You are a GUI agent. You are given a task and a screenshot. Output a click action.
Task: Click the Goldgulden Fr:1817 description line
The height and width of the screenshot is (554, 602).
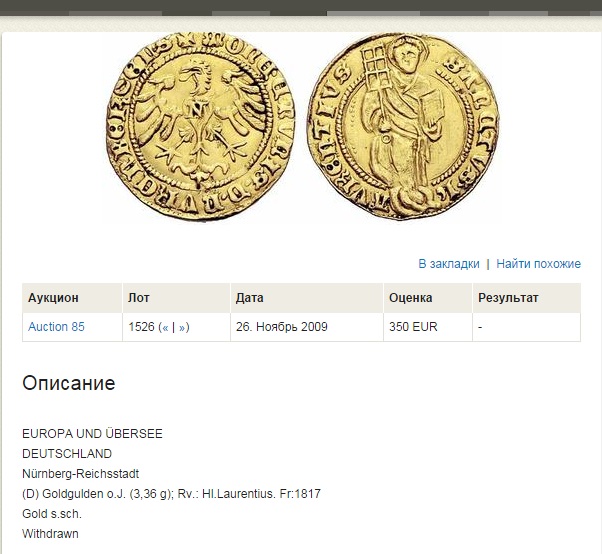[171, 494]
